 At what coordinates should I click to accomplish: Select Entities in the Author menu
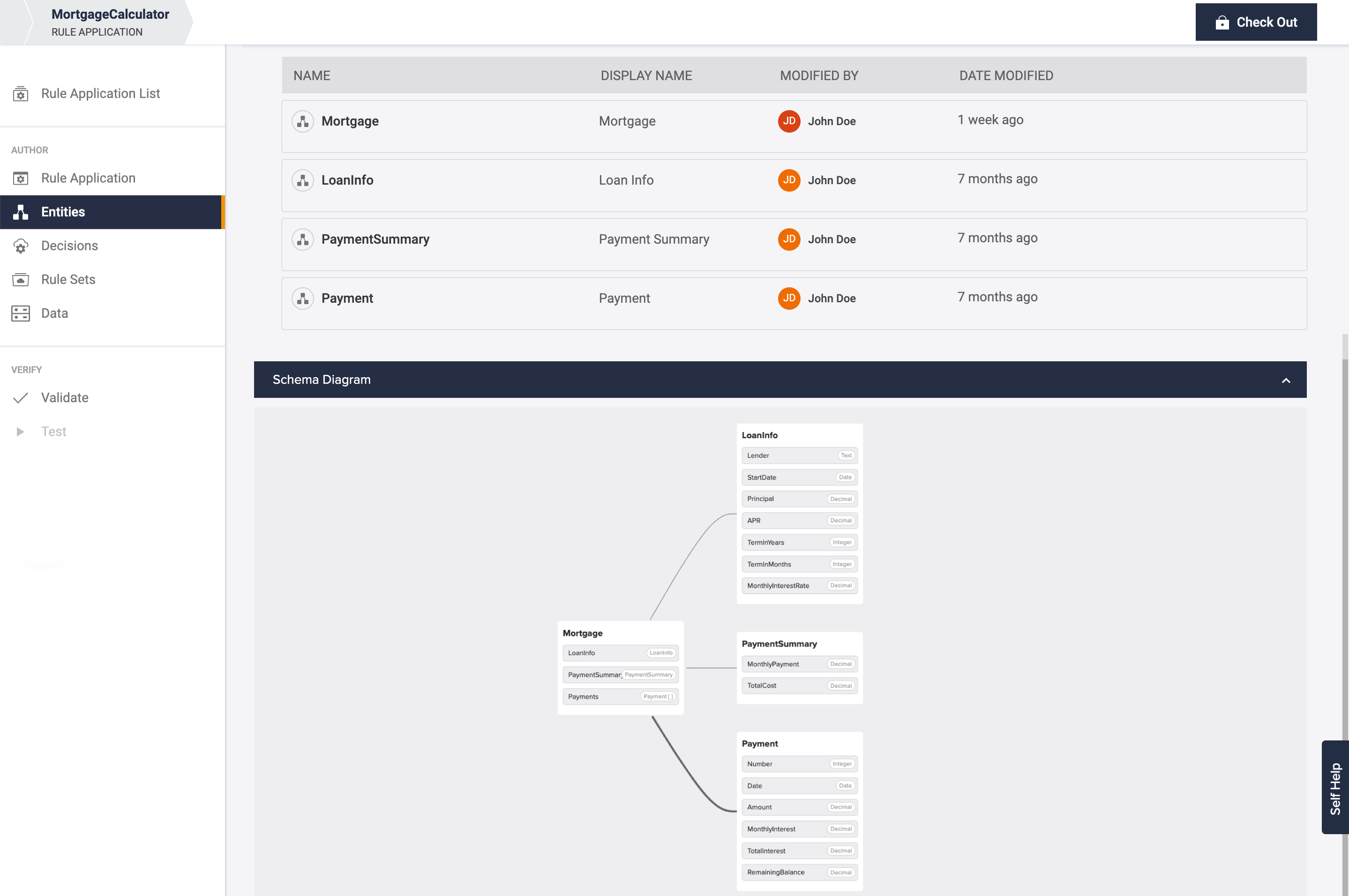63,212
